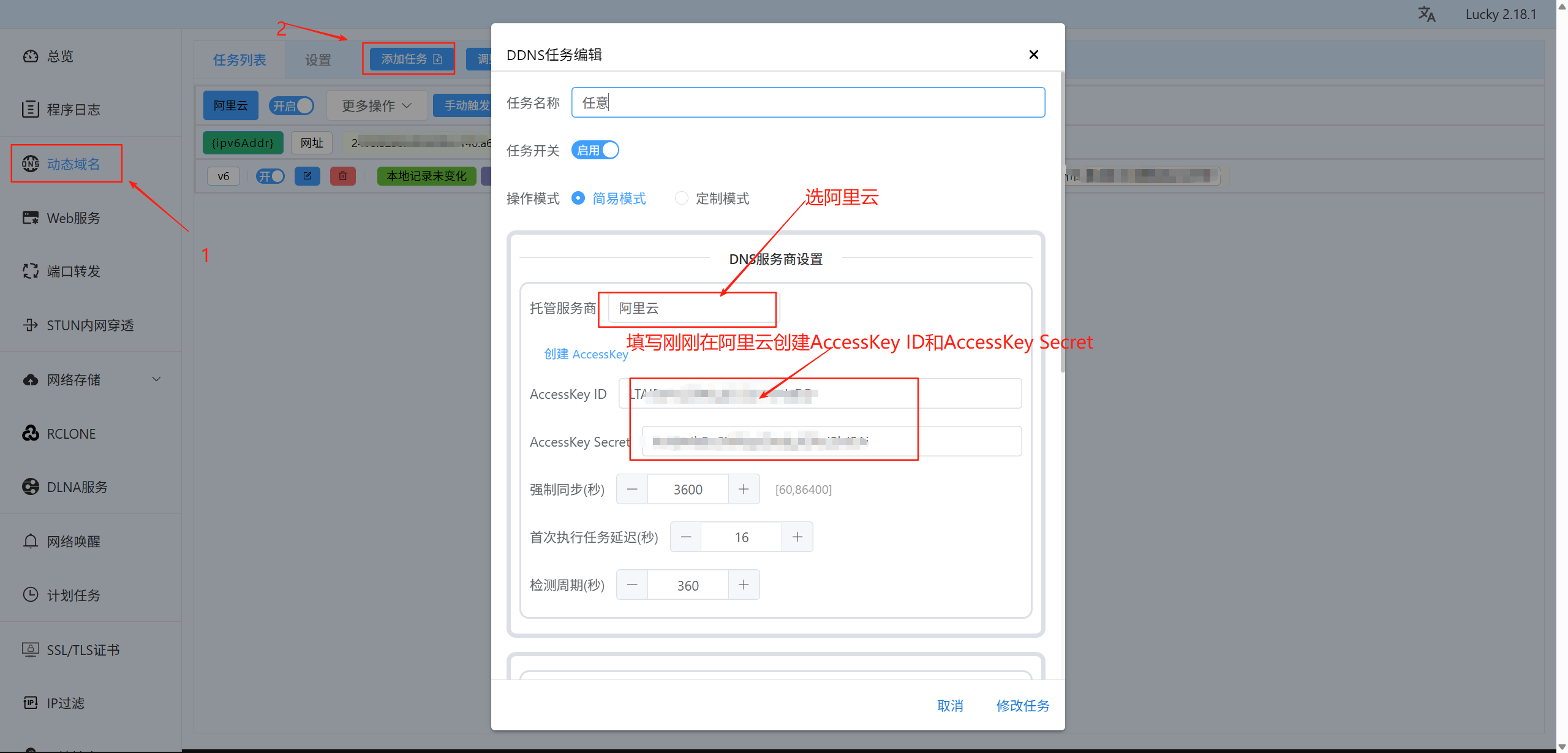The width and height of the screenshot is (1568, 753).
Task: Click the SSL/TLS证书 certificate icon
Action: (31, 649)
